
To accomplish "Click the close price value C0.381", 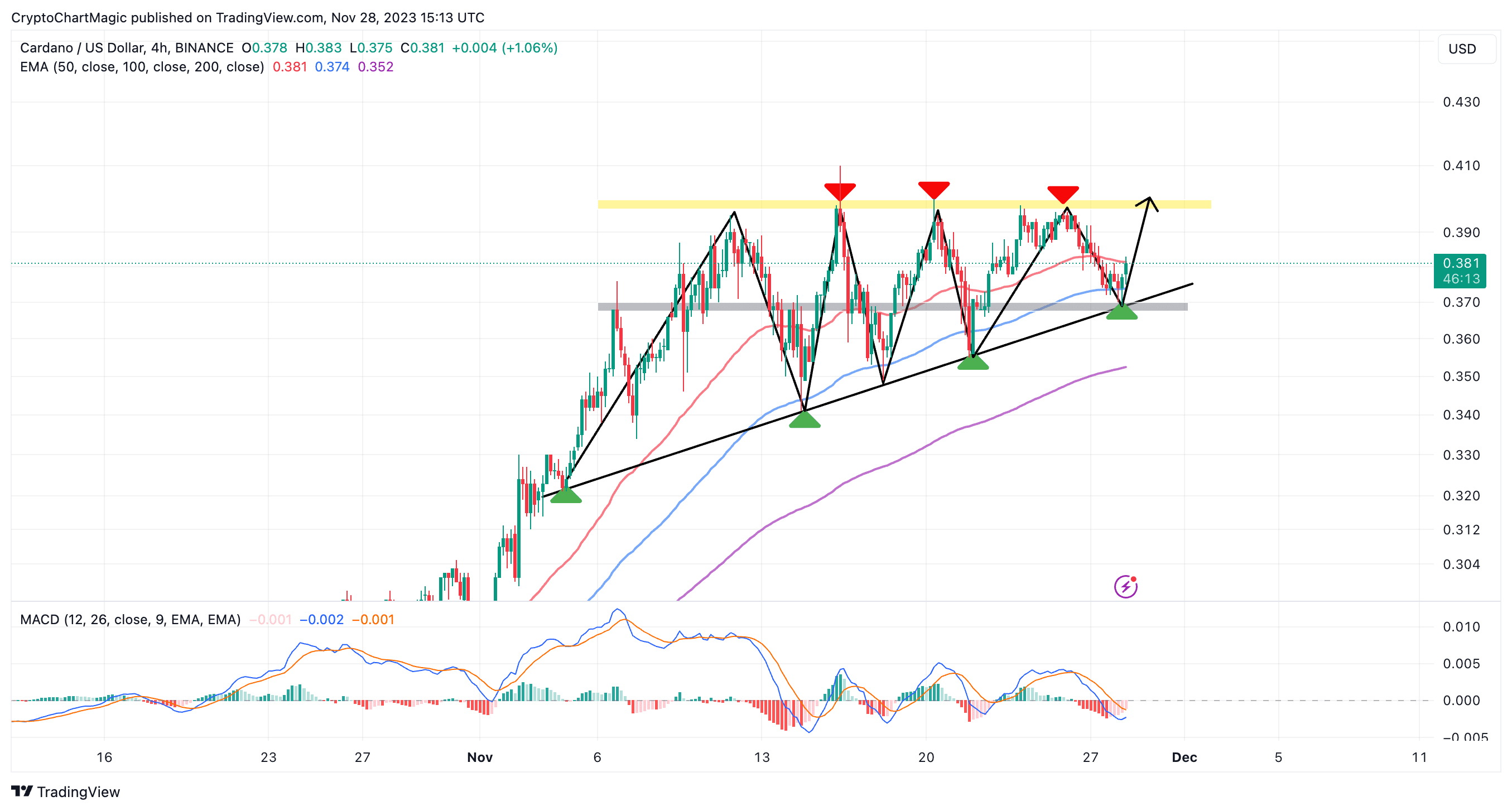I will (422, 47).
